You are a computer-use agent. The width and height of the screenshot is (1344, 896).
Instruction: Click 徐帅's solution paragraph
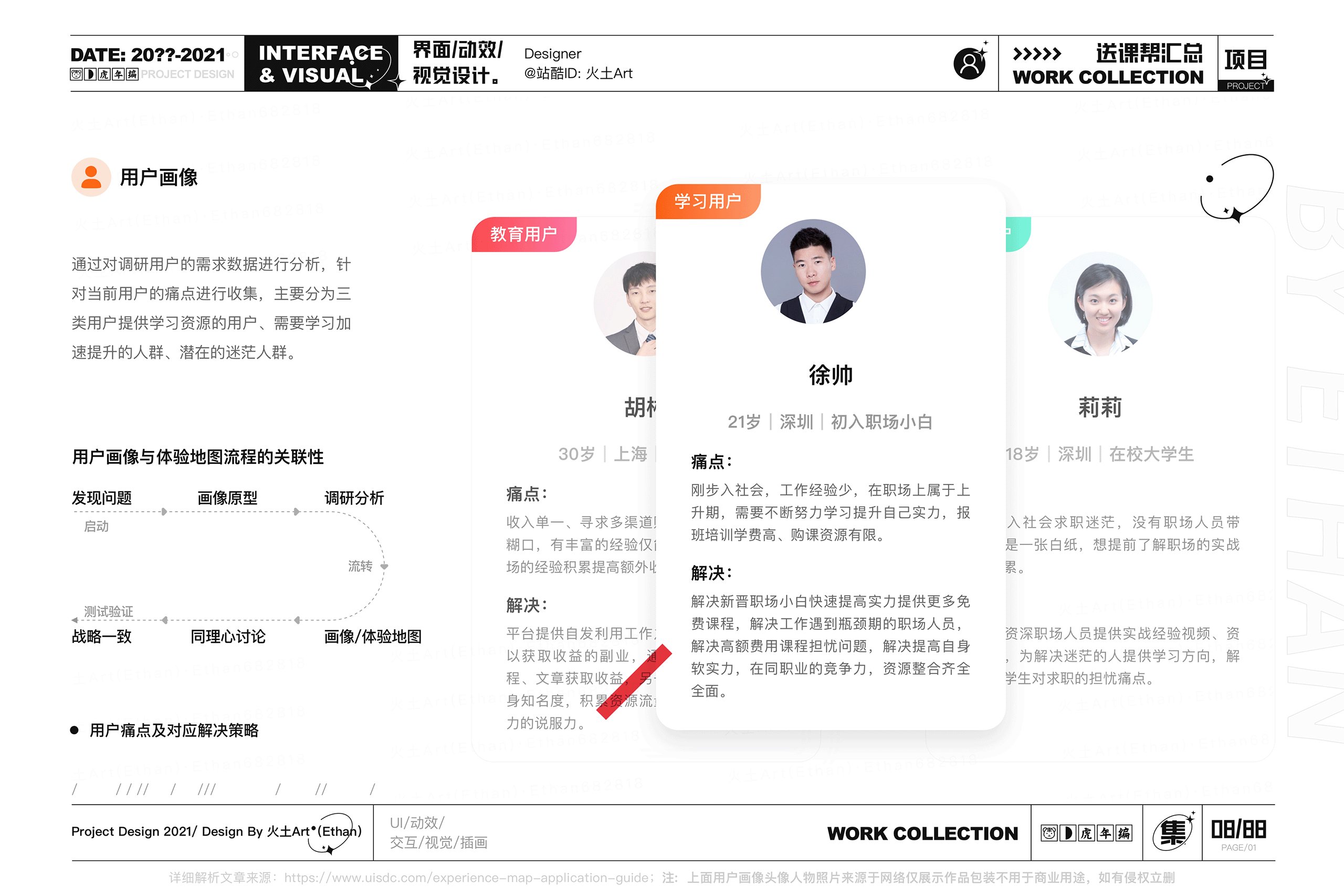coord(830,646)
